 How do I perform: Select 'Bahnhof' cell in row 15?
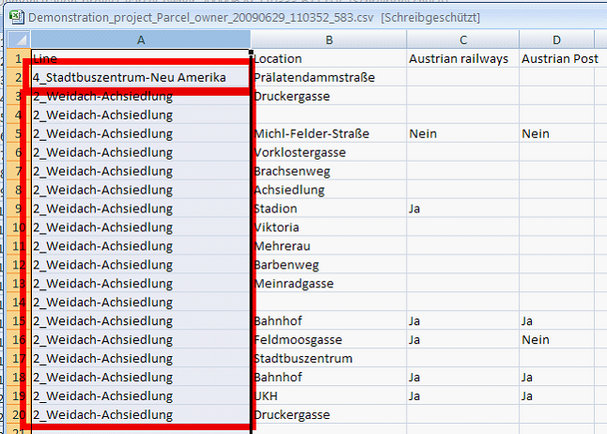[329, 321]
